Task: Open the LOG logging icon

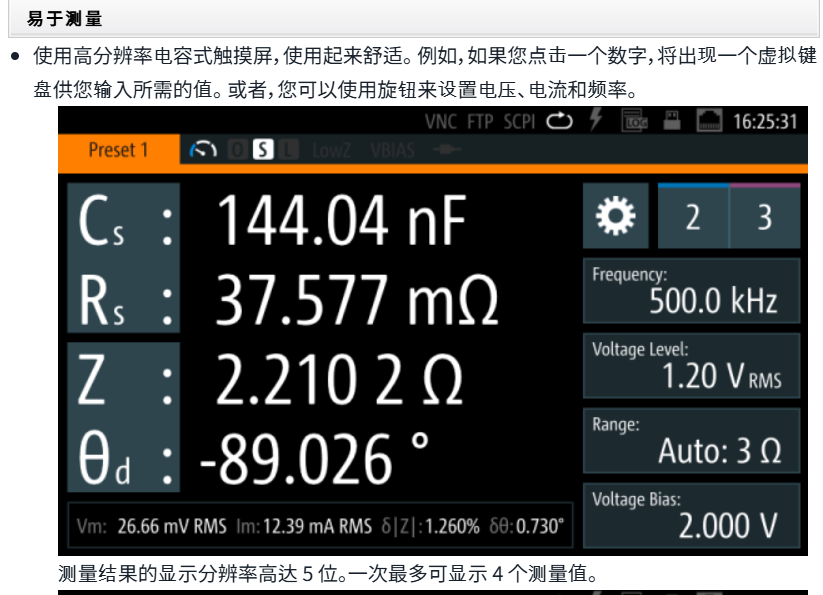Action: click(635, 121)
